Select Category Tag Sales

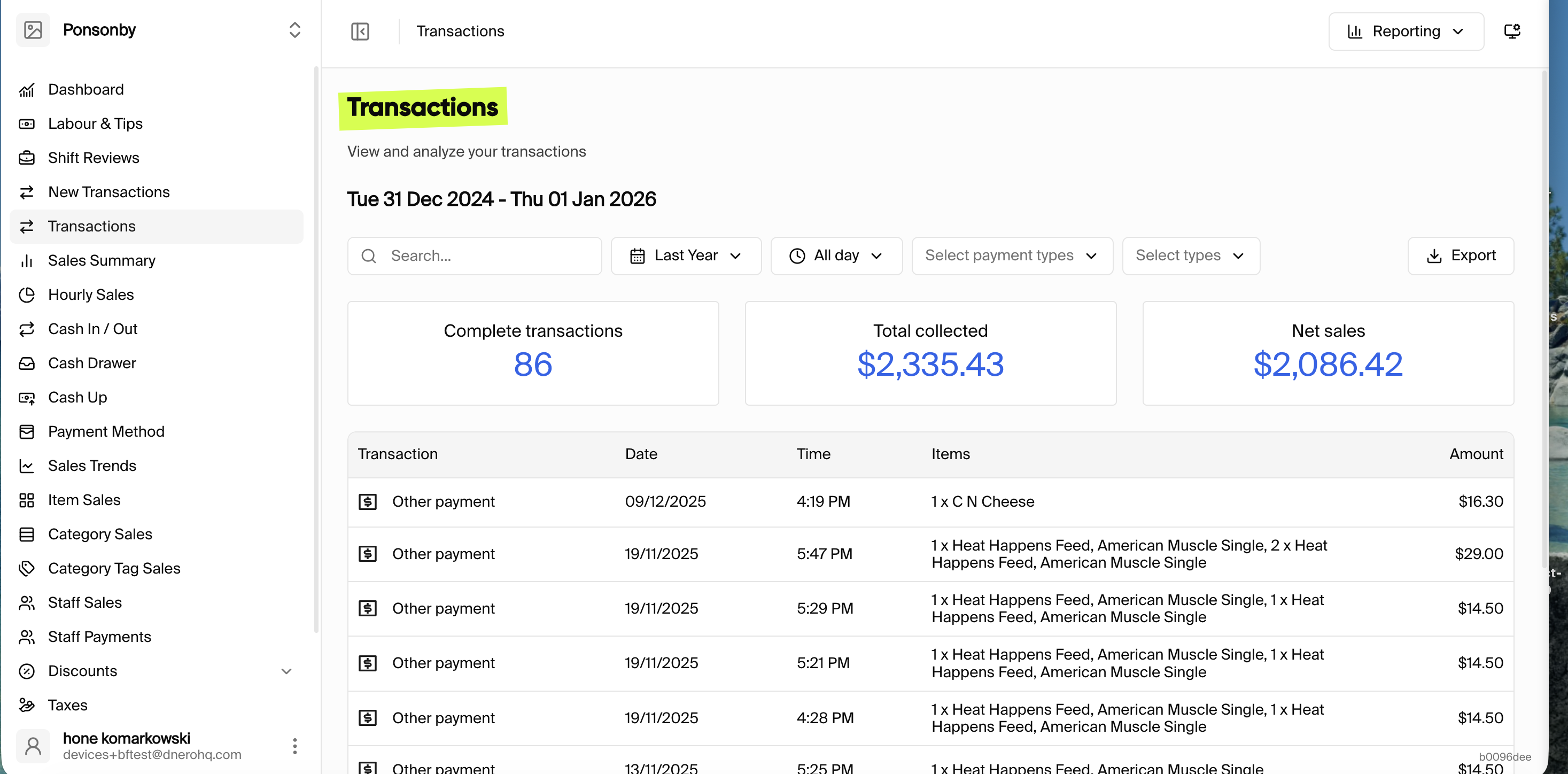pos(157,568)
